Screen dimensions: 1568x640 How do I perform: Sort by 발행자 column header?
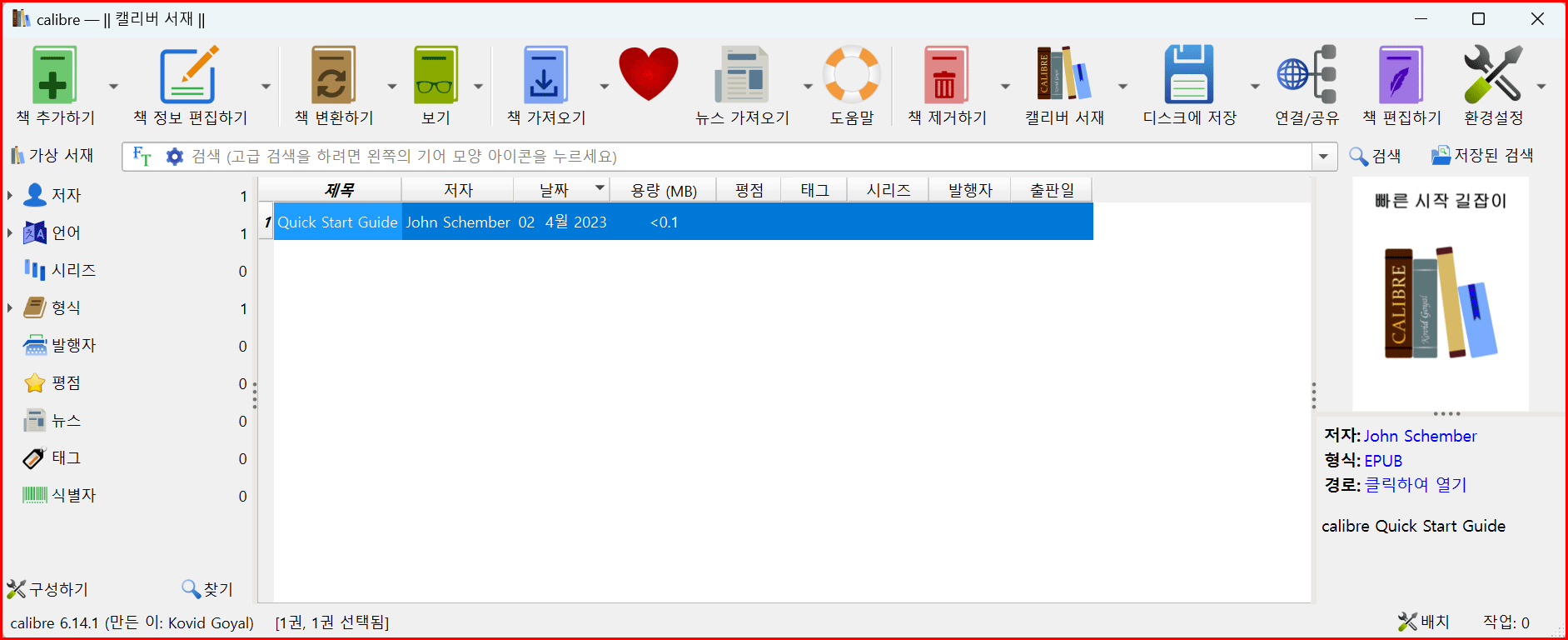click(970, 190)
